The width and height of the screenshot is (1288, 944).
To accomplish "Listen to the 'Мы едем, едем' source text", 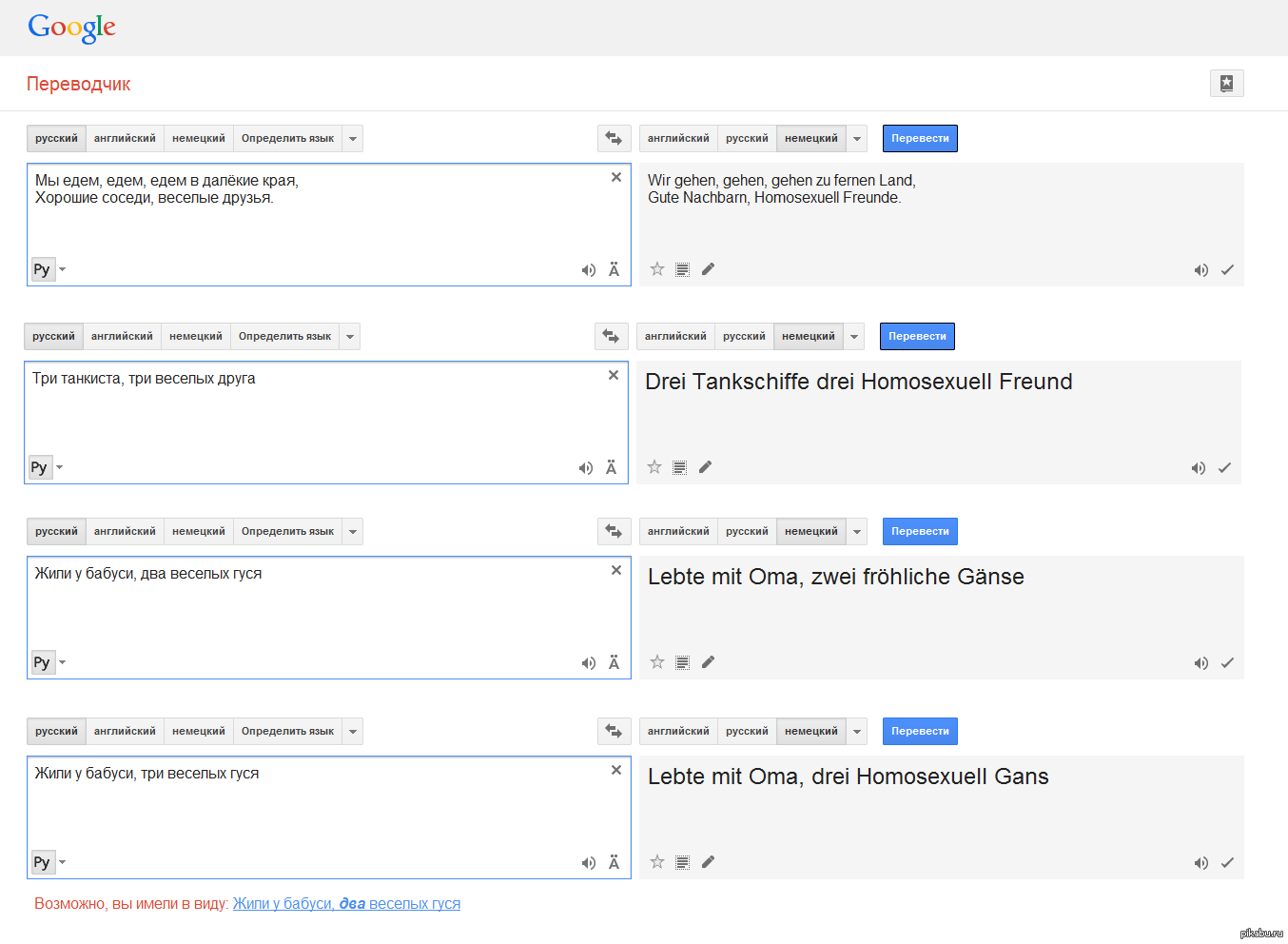I will [589, 270].
